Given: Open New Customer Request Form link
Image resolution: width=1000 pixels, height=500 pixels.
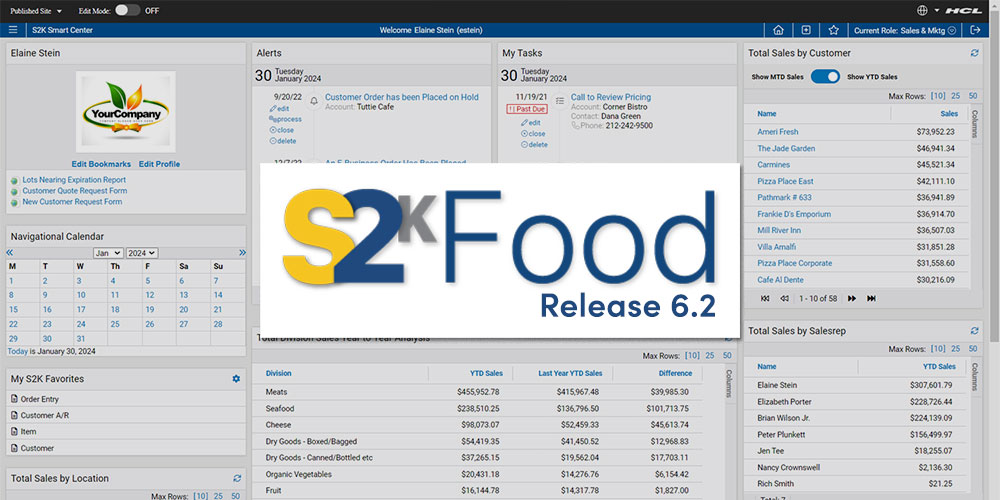Looking at the screenshot, I should tap(72, 202).
